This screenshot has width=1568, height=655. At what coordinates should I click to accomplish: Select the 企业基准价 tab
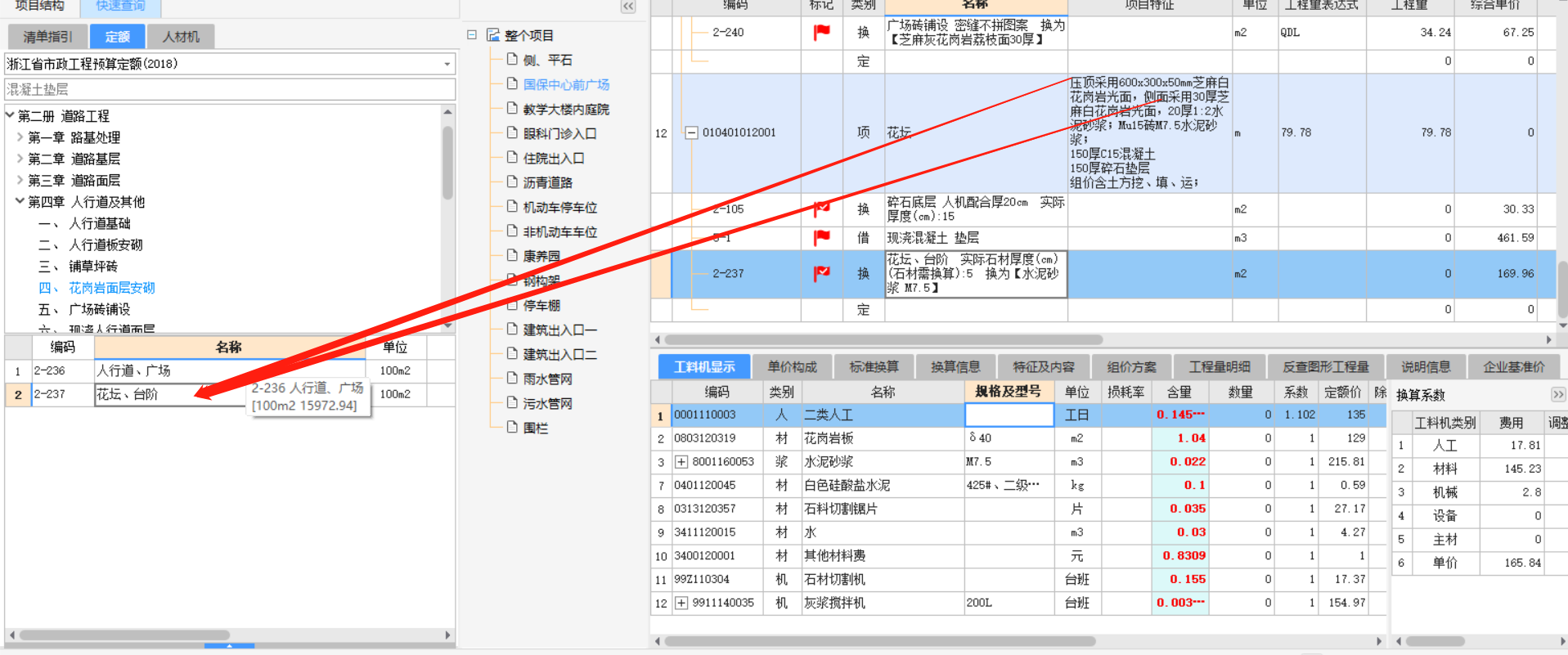pyautogui.click(x=1514, y=367)
